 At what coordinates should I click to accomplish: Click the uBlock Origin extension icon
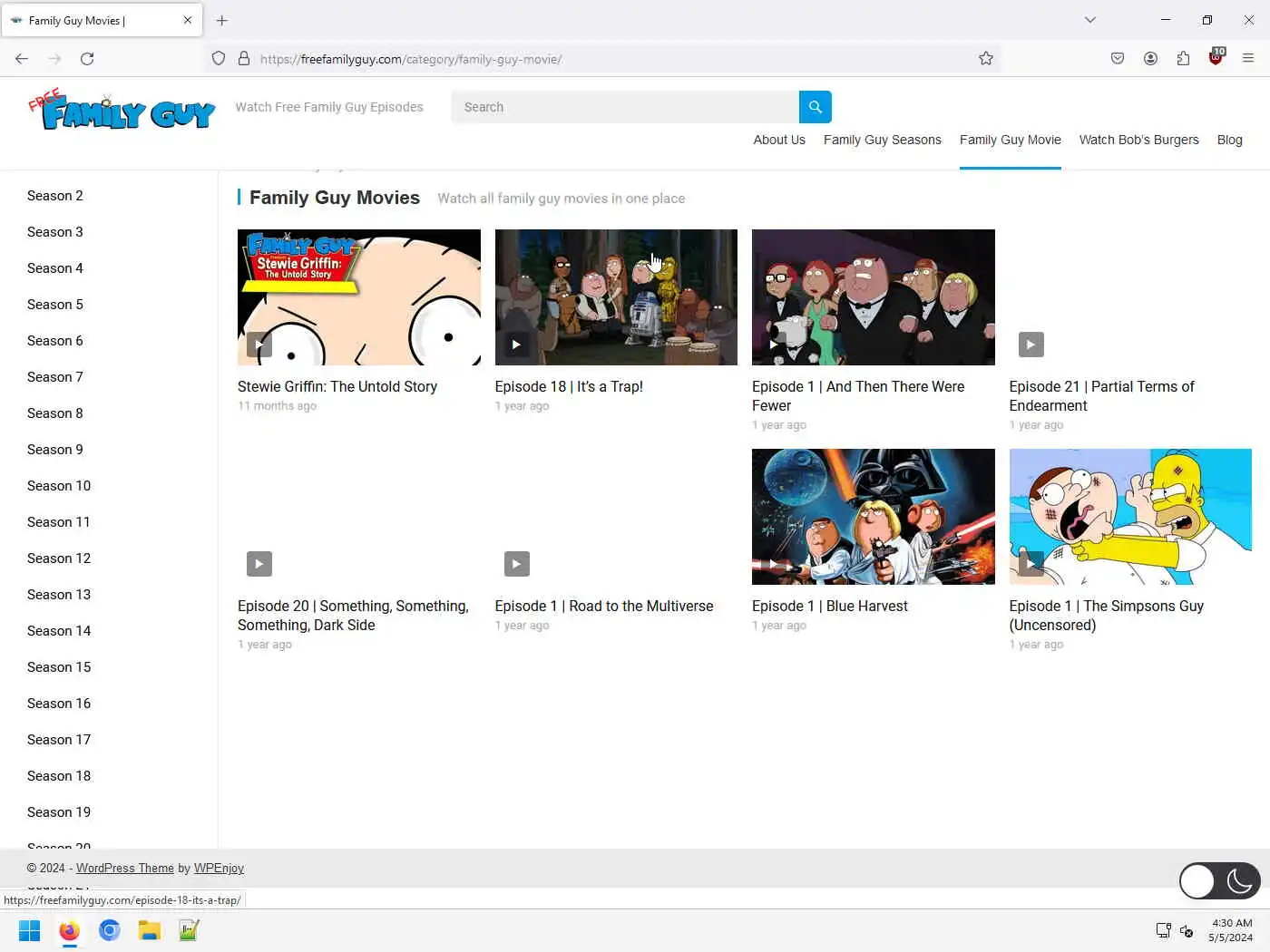1216,58
